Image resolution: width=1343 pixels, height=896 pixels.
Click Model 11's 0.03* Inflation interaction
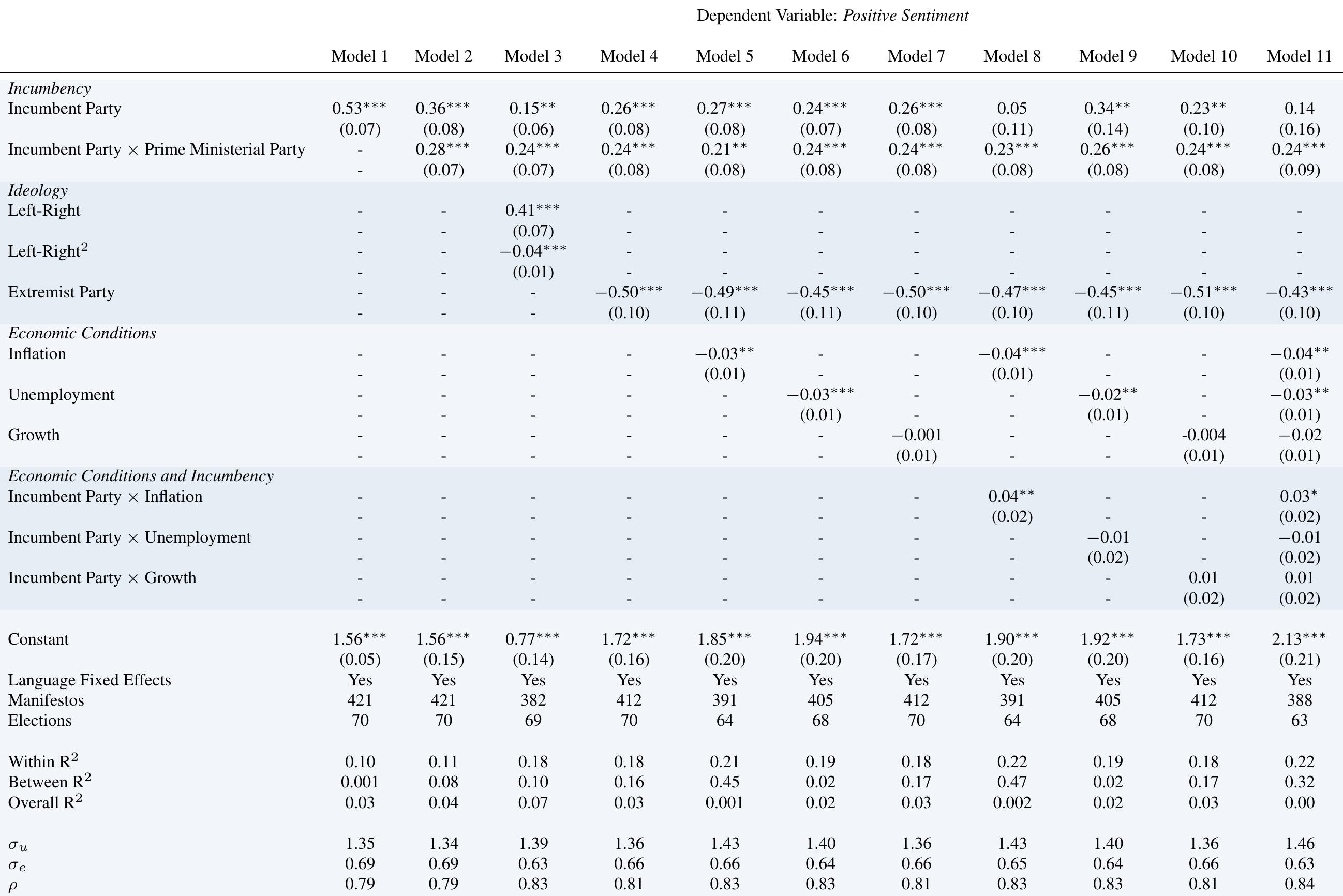(x=1299, y=496)
